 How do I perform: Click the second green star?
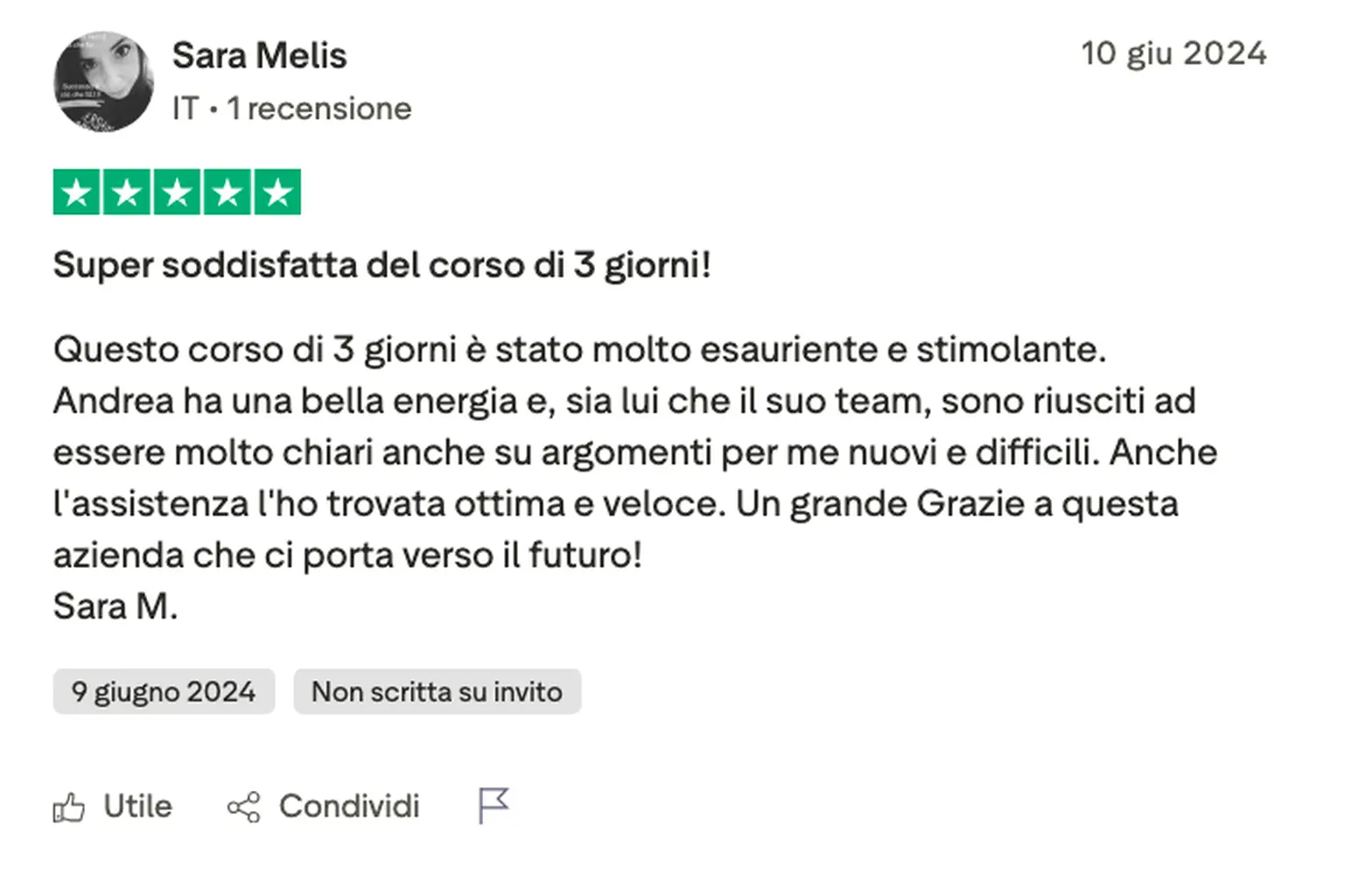point(127,192)
